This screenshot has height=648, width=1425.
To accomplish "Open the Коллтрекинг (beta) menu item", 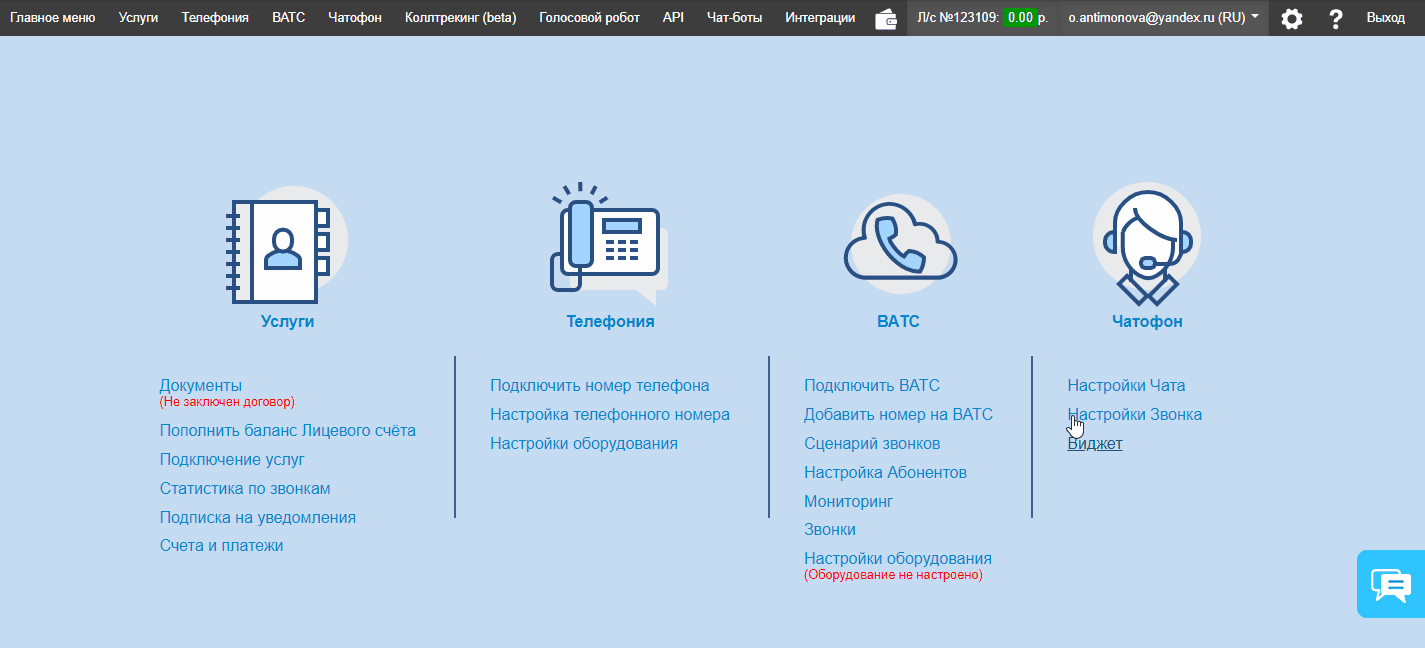I will coord(460,18).
